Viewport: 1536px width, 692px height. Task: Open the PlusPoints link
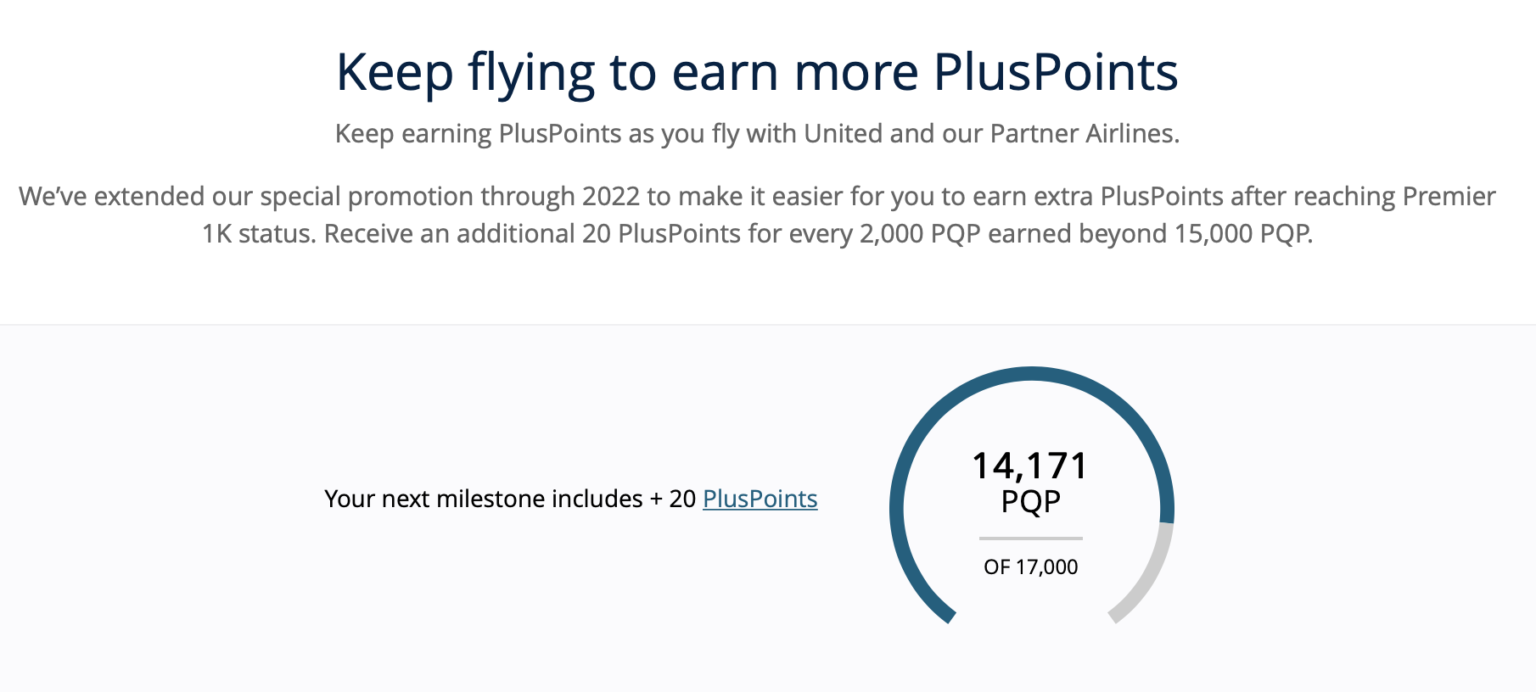tap(761, 498)
